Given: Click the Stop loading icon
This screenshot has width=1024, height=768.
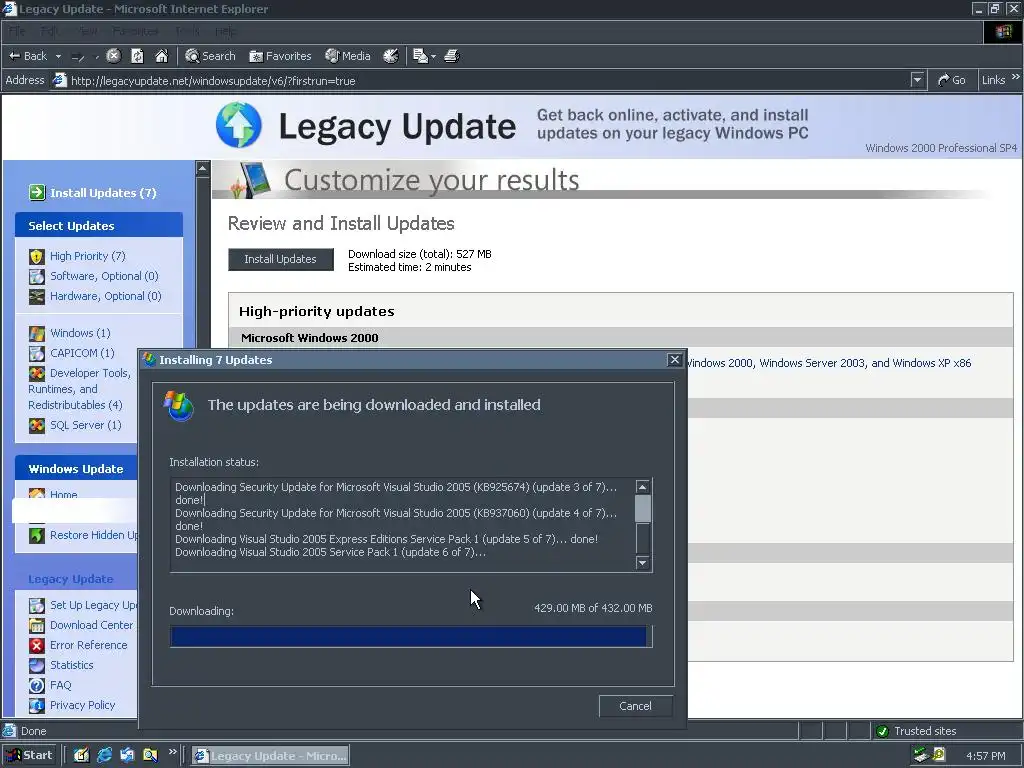Looking at the screenshot, I should coord(114,56).
